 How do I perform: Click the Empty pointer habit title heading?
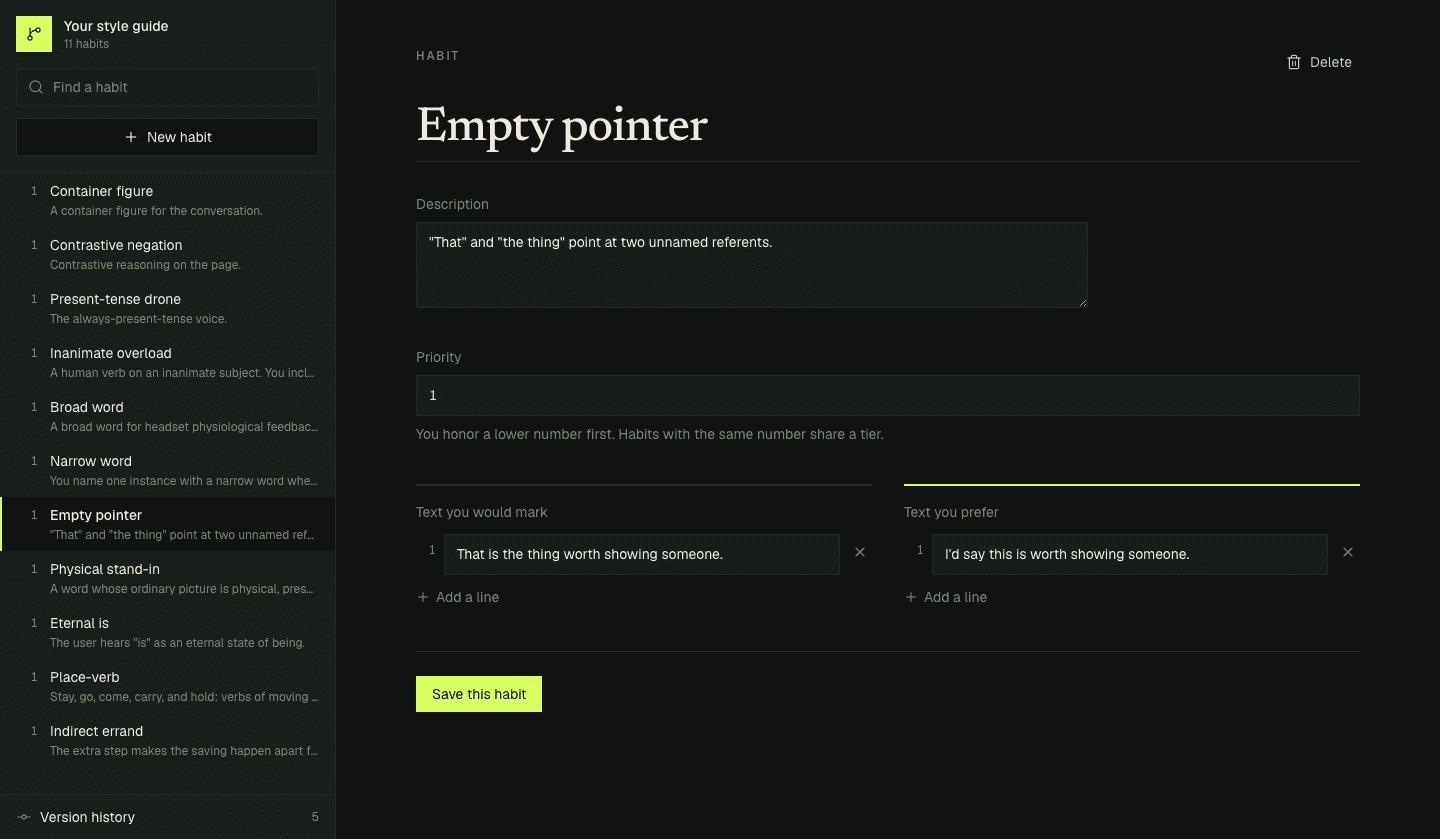click(562, 126)
